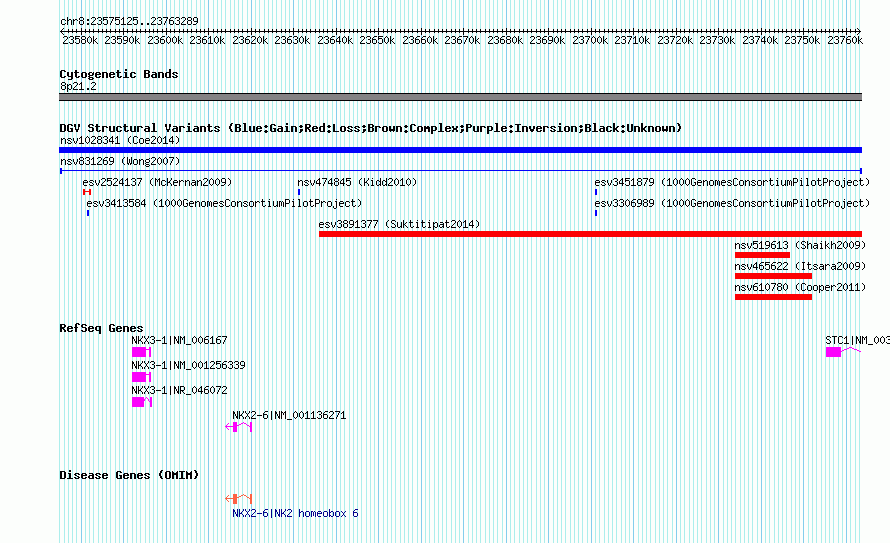The image size is (890, 543).
Task: Click the esv3891377 (Suktitipat2014) red loss bar
Action: coord(590,234)
